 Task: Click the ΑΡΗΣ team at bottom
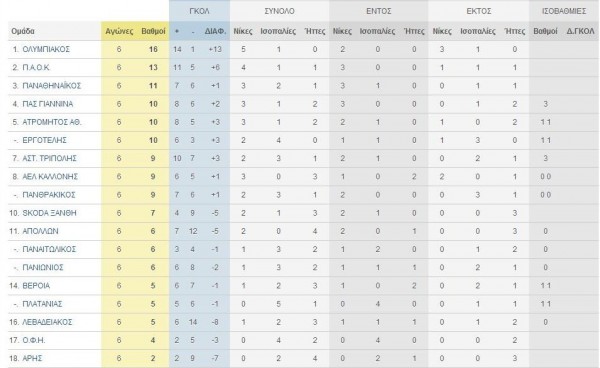[x=32, y=358]
